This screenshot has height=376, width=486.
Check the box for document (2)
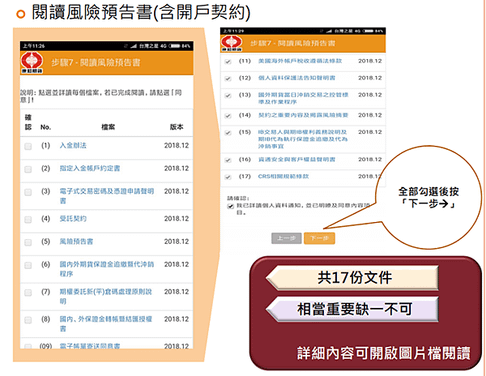tap(28, 169)
